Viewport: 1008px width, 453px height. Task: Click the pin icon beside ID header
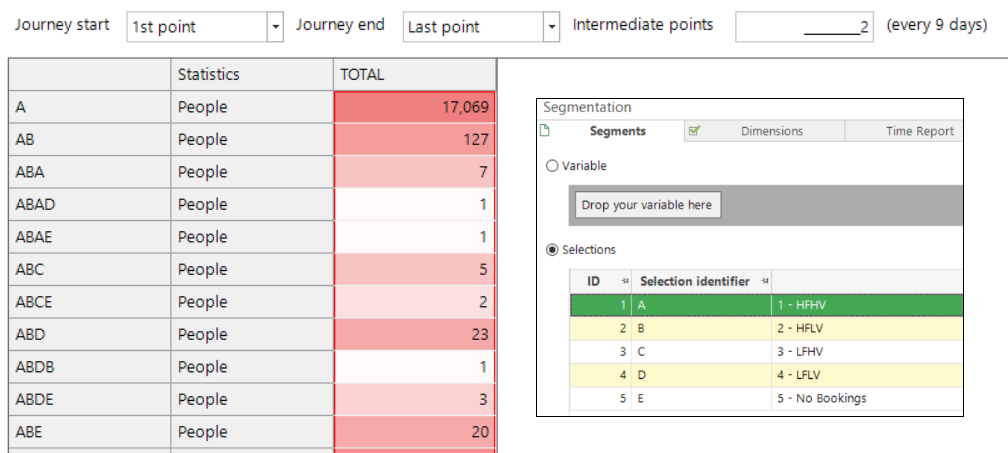(624, 281)
